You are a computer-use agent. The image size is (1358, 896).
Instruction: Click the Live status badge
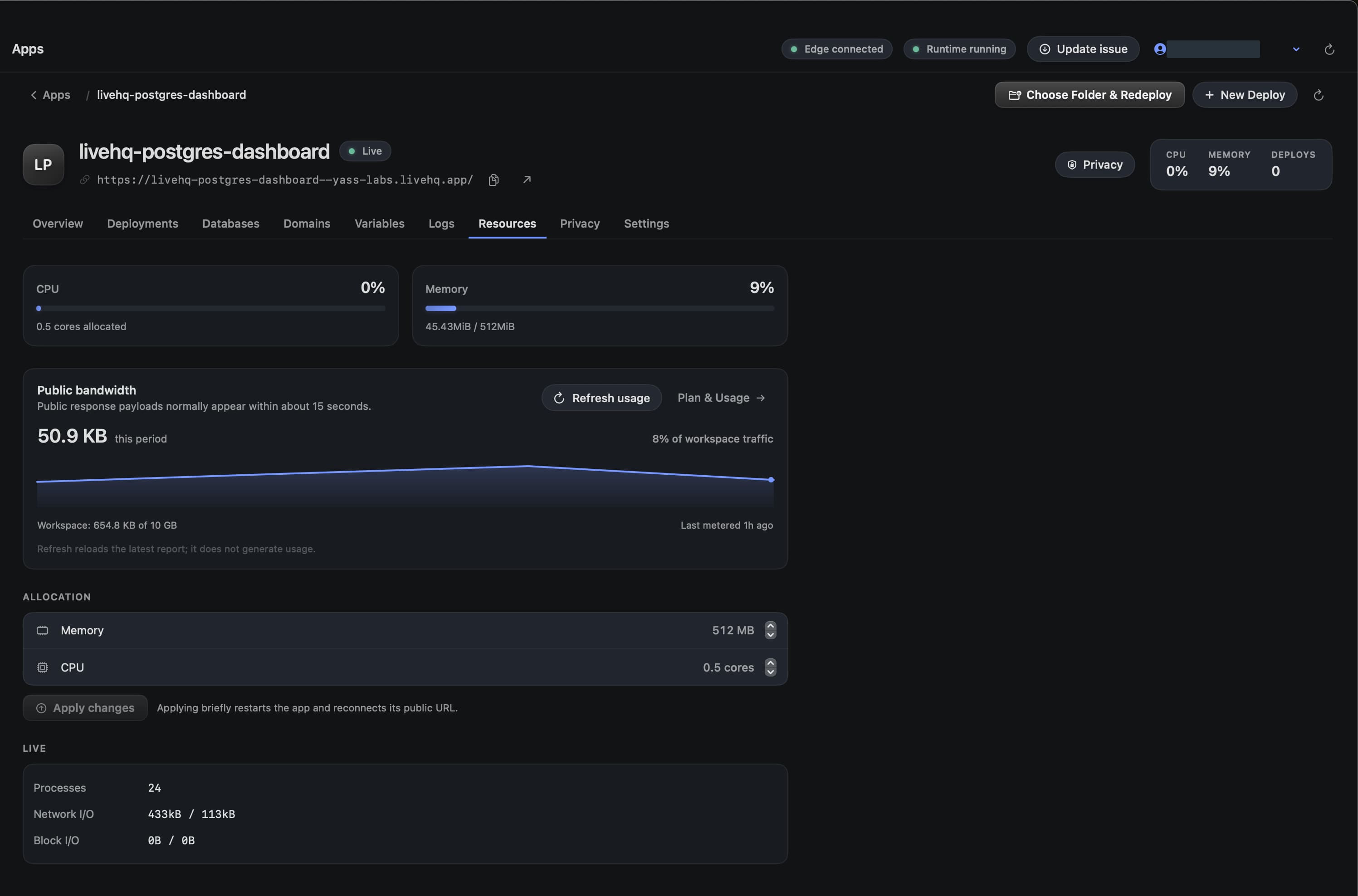[x=365, y=151]
